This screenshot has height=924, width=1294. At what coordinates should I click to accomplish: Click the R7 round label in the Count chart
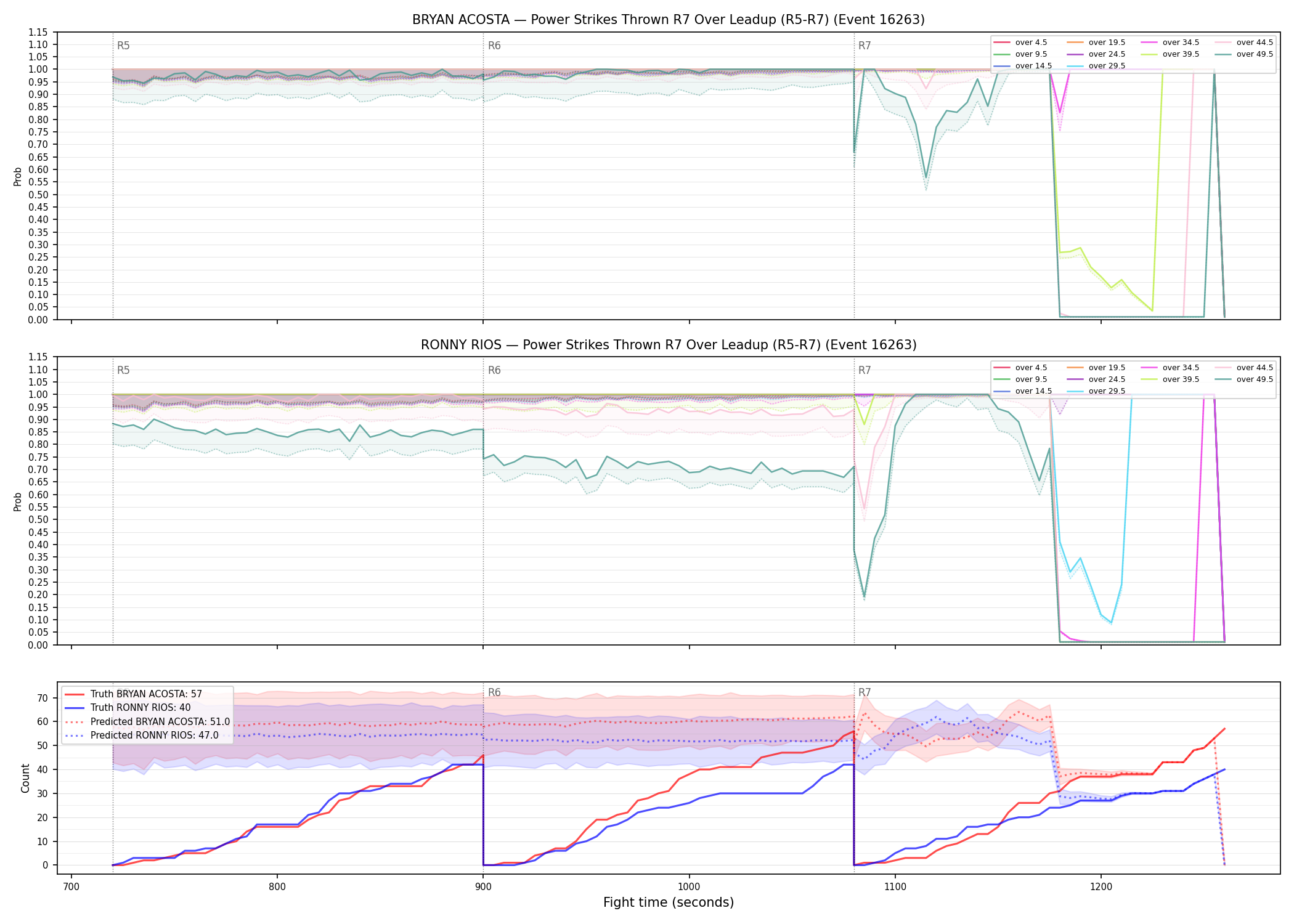(865, 692)
